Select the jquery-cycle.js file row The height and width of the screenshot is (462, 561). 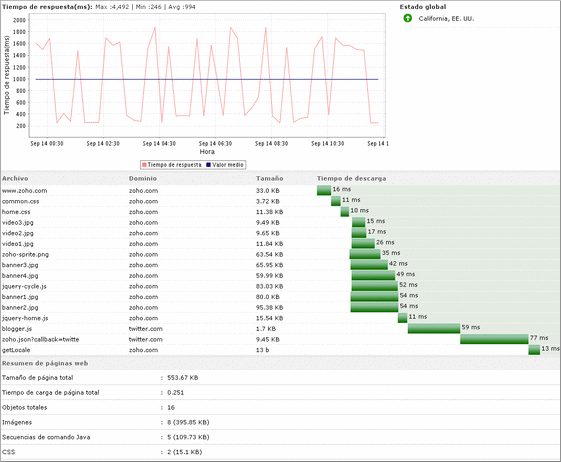[x=280, y=286]
